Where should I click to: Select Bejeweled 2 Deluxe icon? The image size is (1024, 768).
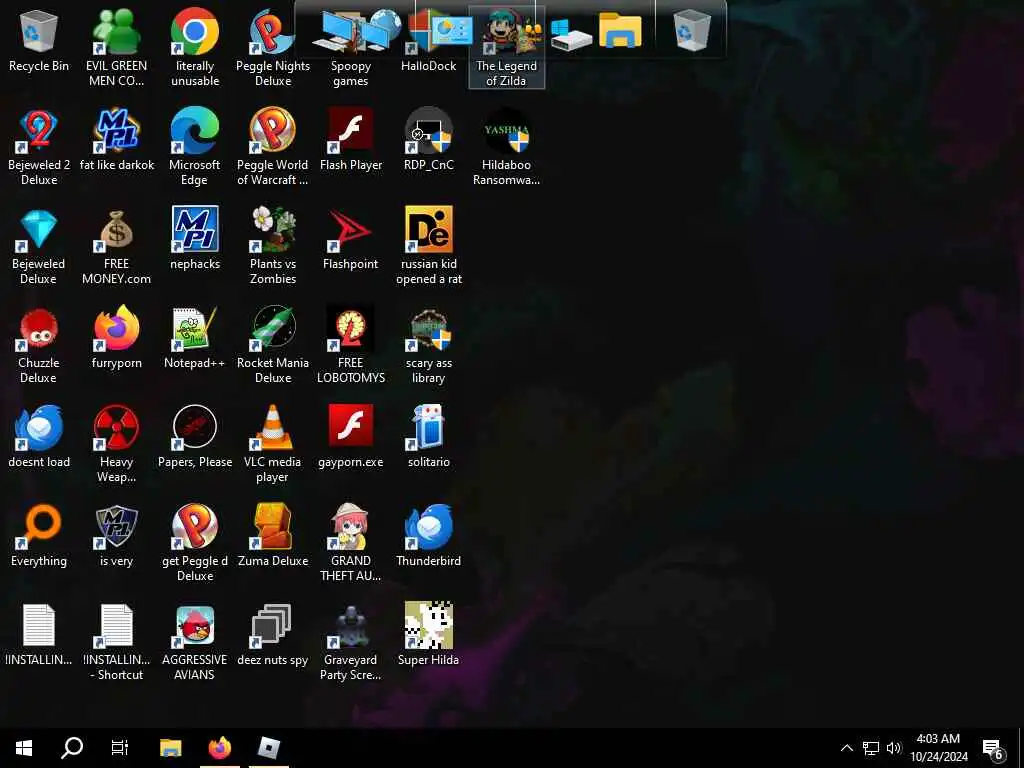point(39,147)
